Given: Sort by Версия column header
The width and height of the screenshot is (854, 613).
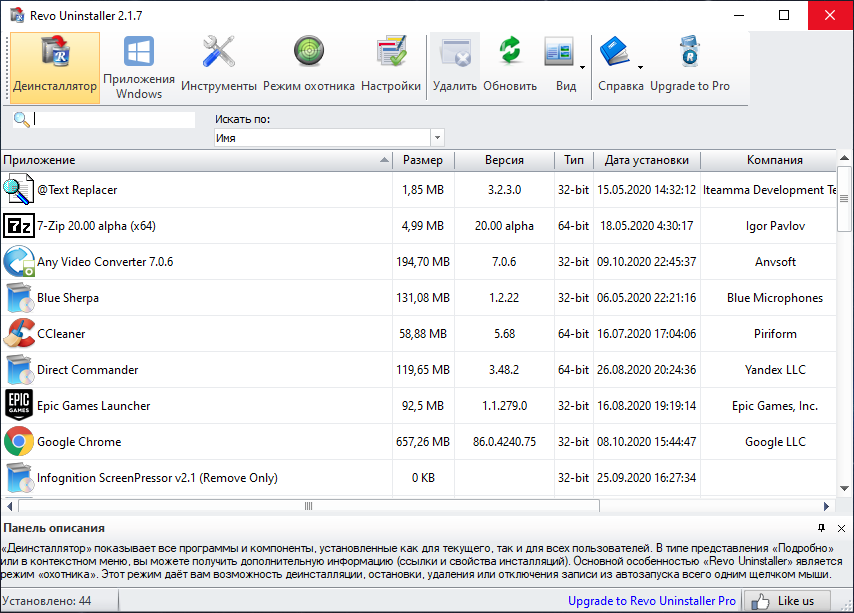Looking at the screenshot, I should click(504, 160).
